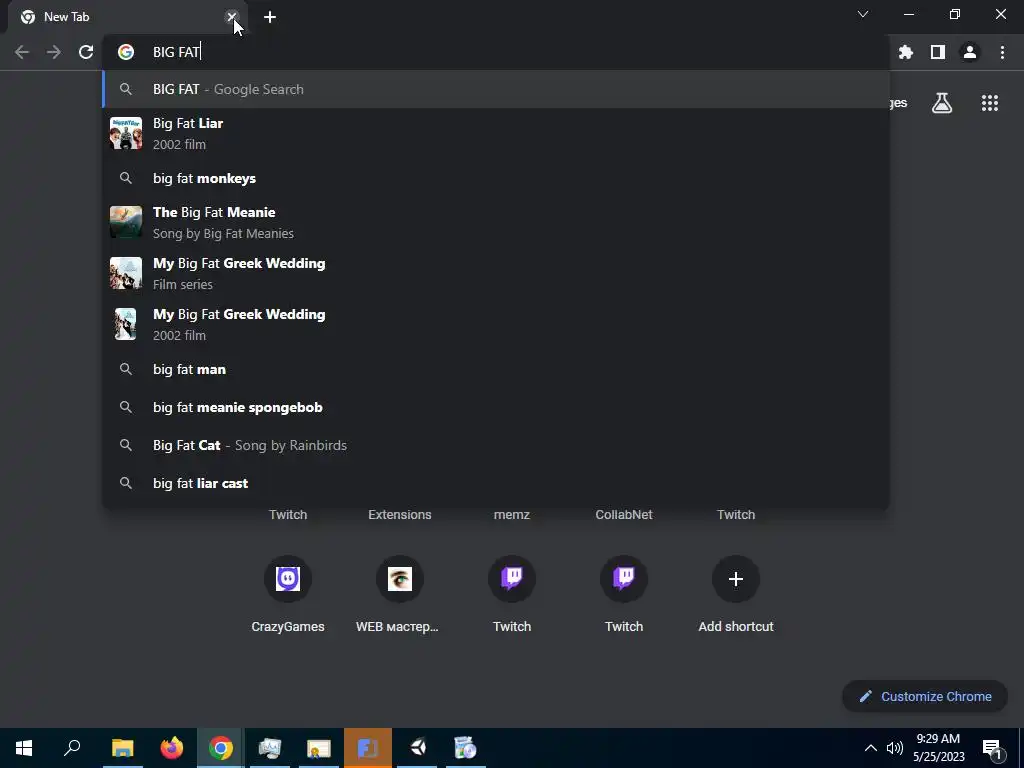Open Chrome's three-dot menu
The image size is (1024, 768).
1002,52
